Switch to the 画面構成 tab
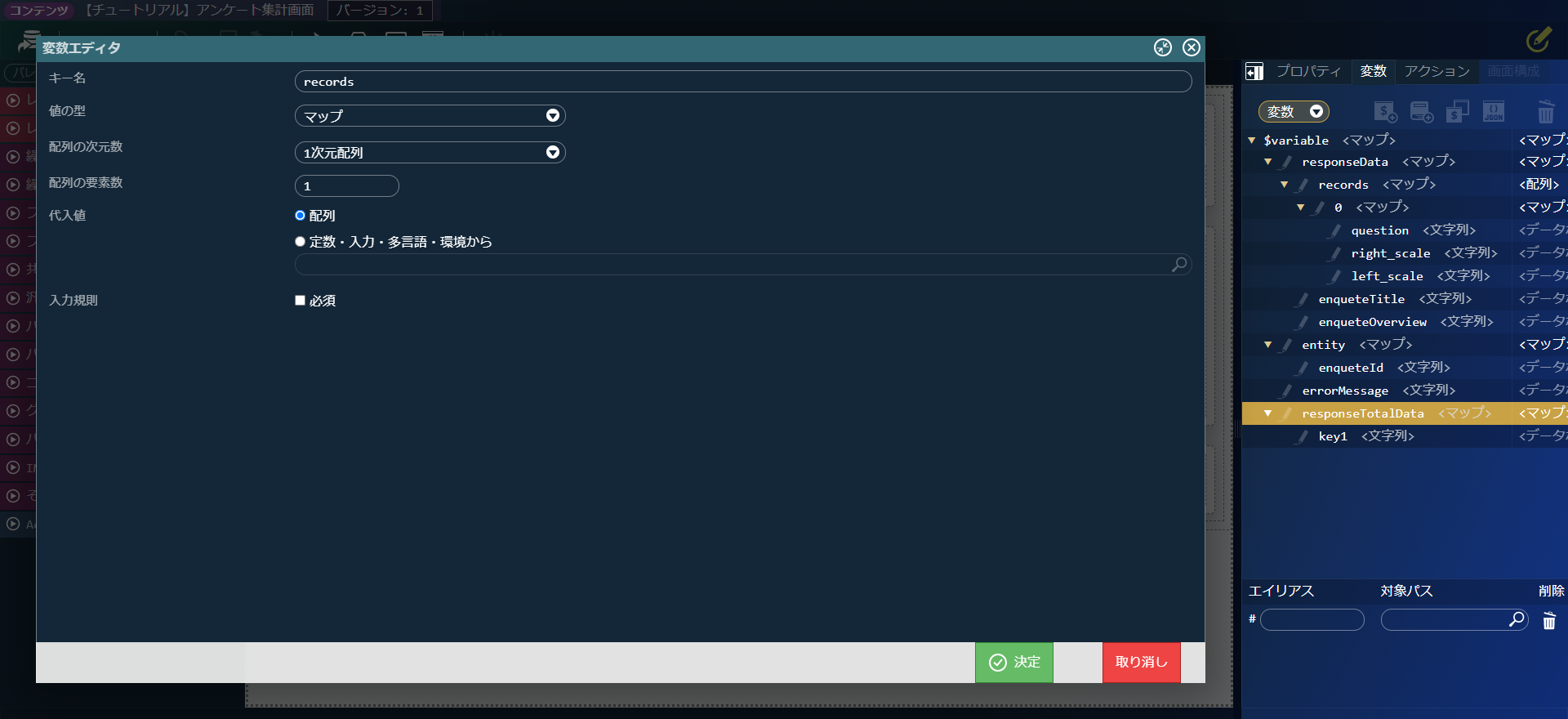This screenshot has height=719, width=1568. point(1513,72)
